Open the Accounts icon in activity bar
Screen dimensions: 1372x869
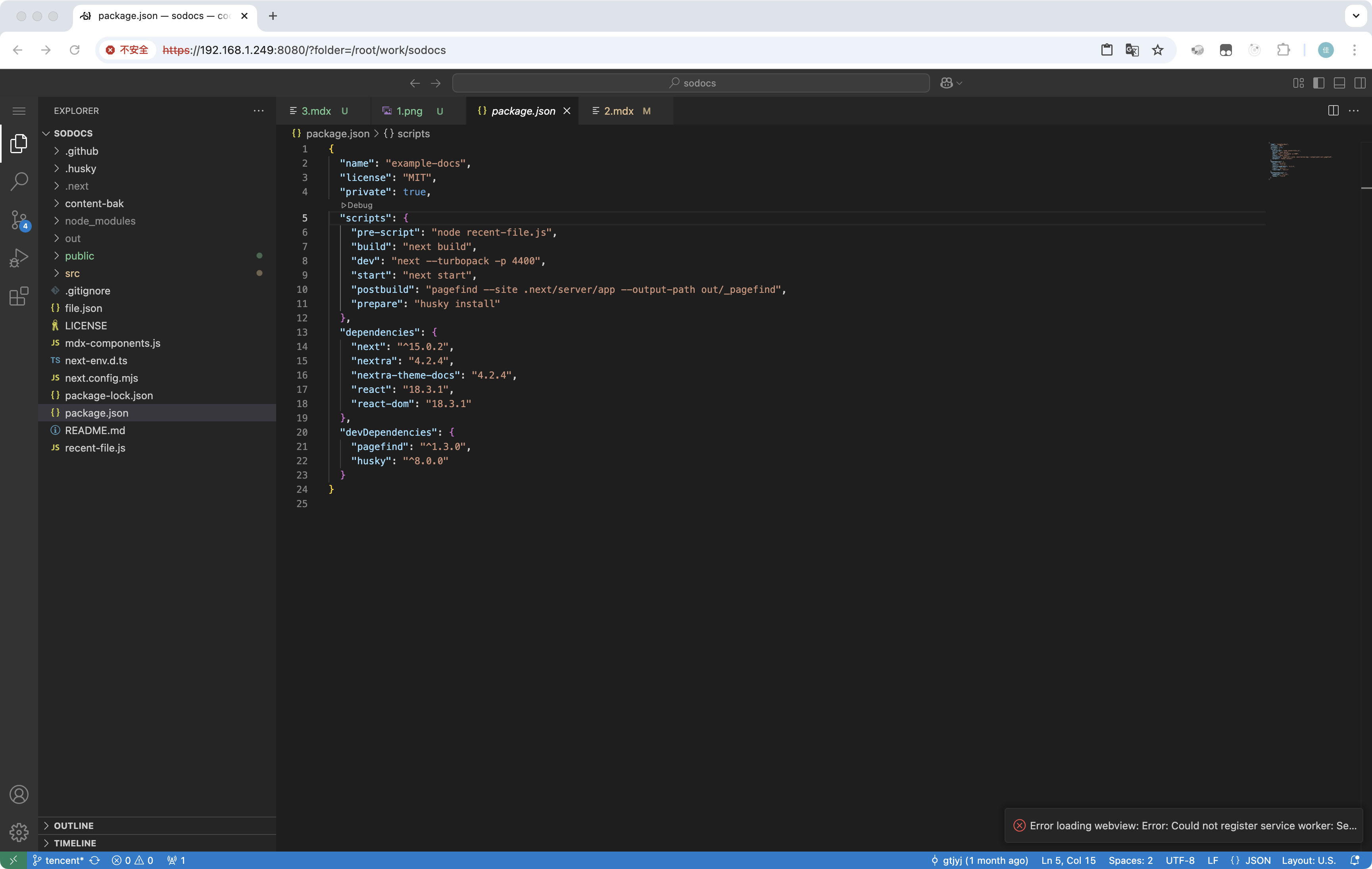click(19, 794)
